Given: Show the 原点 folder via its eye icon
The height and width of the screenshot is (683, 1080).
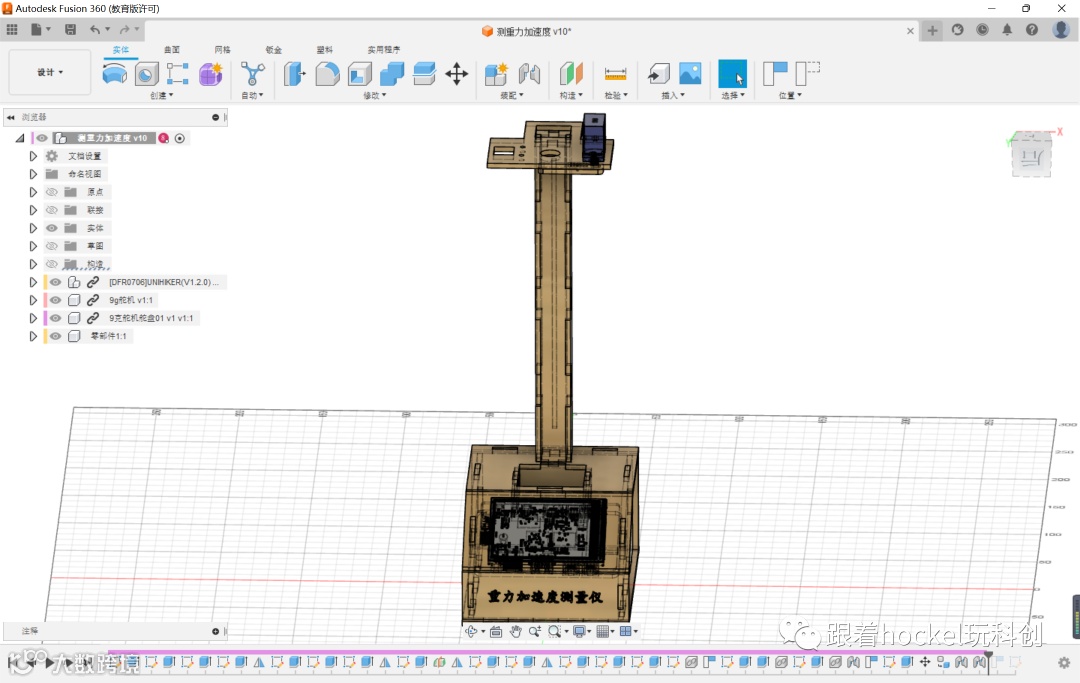Looking at the screenshot, I should tap(51, 192).
